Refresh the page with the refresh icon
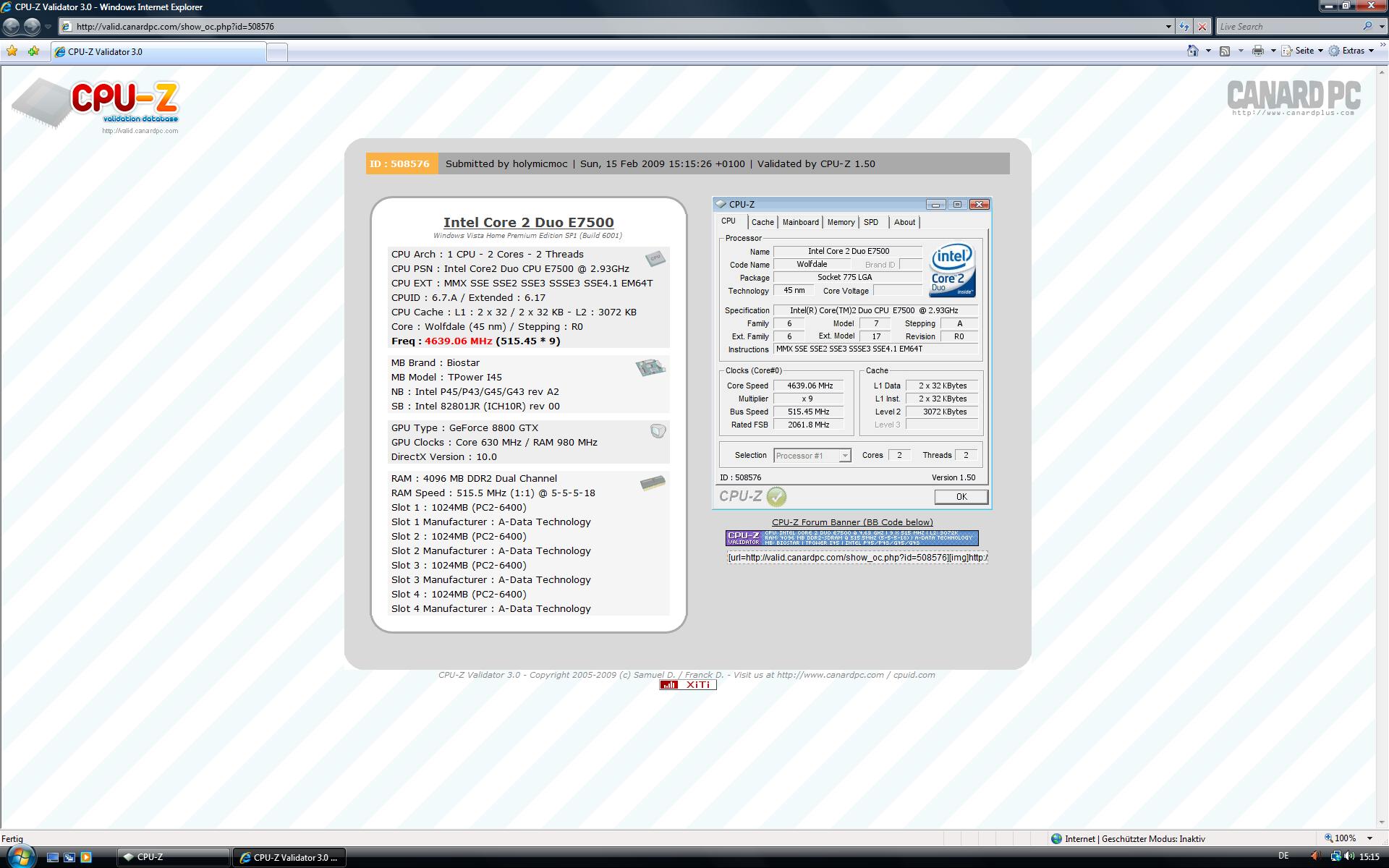 coord(1184,27)
